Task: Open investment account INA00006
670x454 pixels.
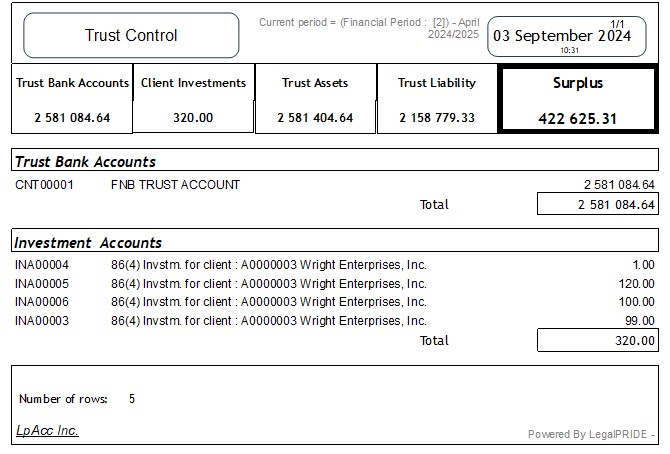Action: pyautogui.click(x=42, y=302)
